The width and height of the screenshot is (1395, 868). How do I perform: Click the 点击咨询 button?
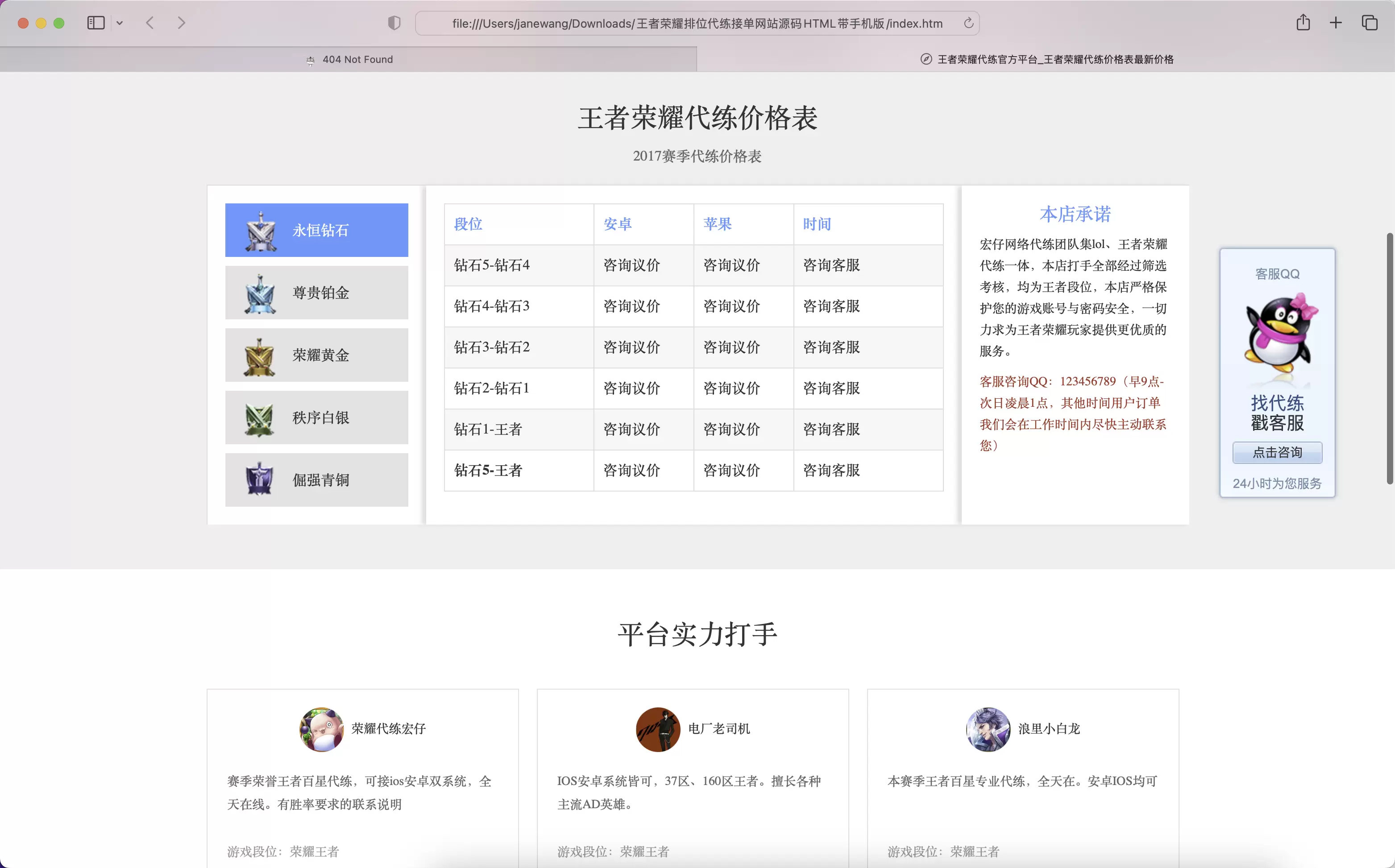(x=1277, y=452)
